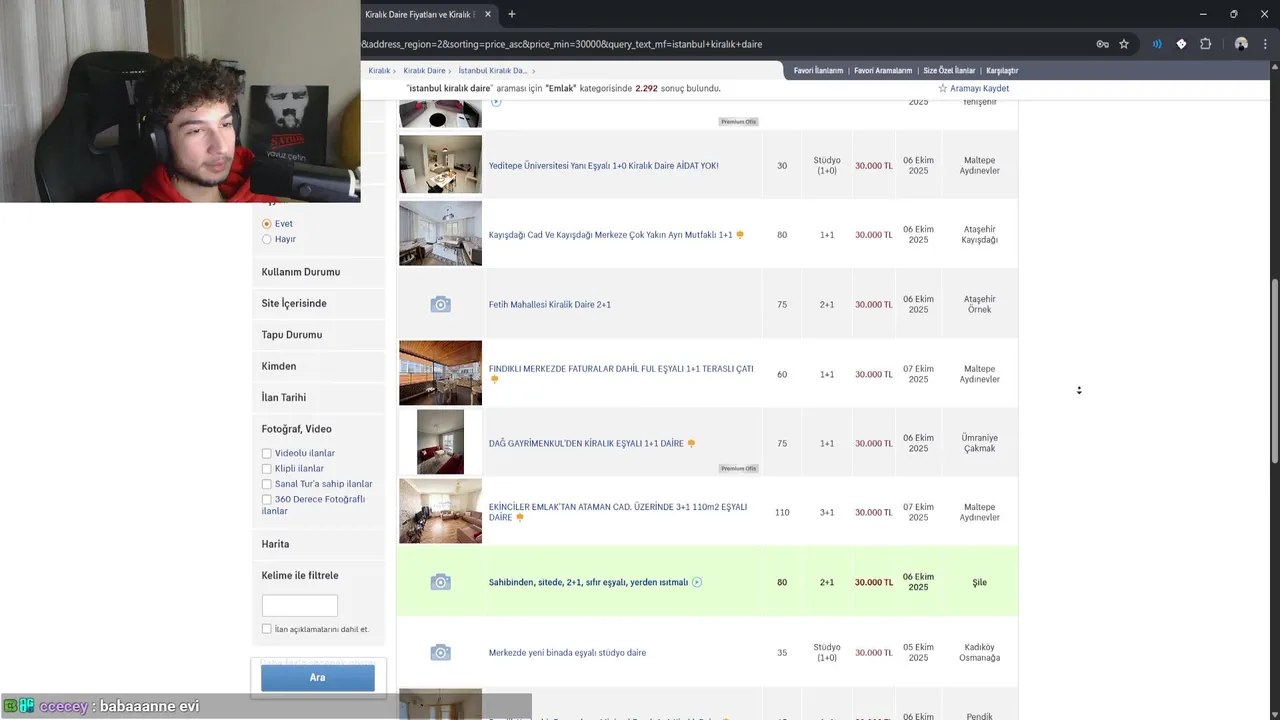Click the camera placeholder icon of Fetih Mahallesi listing

(440, 304)
